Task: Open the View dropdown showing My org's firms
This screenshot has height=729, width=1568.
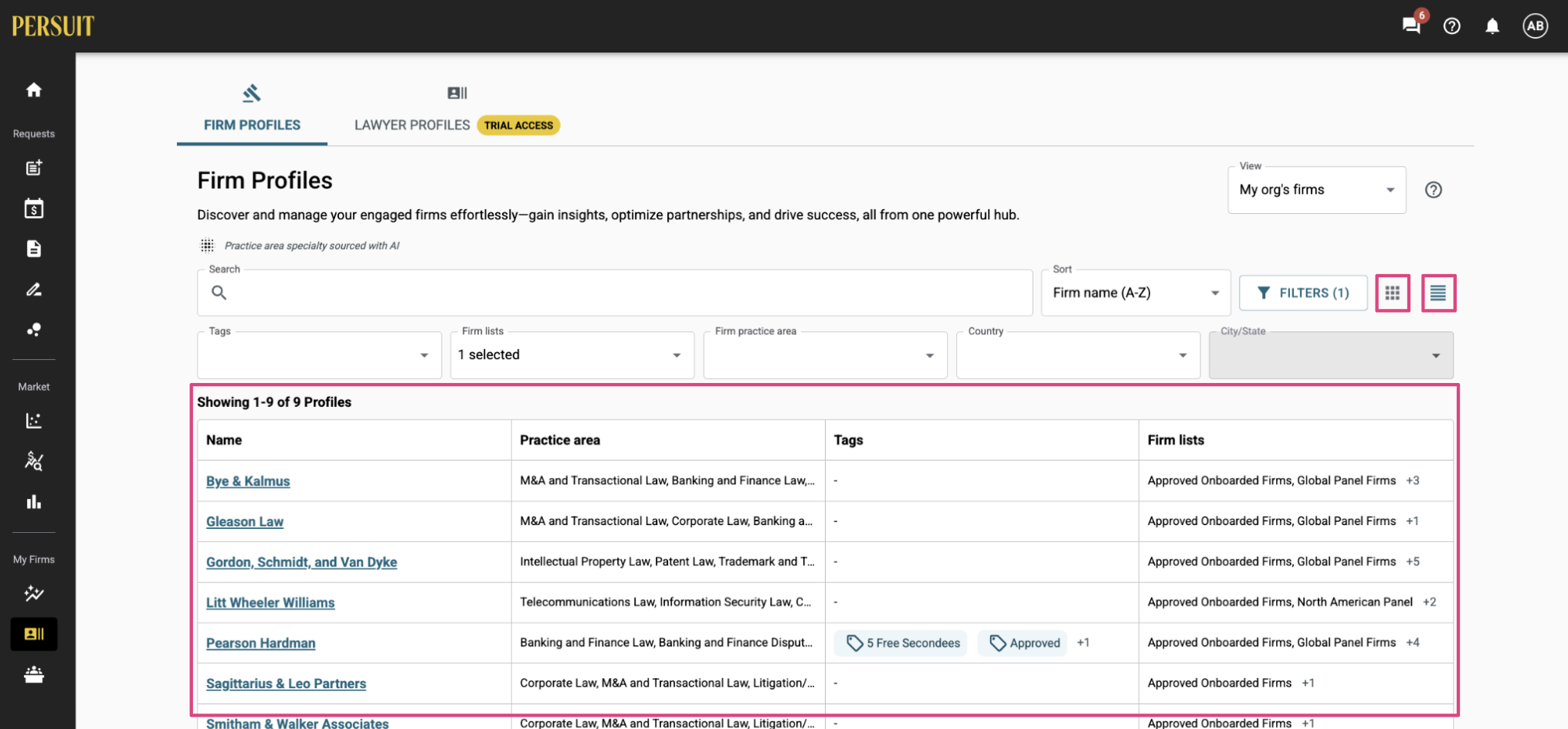Action: tap(1317, 190)
